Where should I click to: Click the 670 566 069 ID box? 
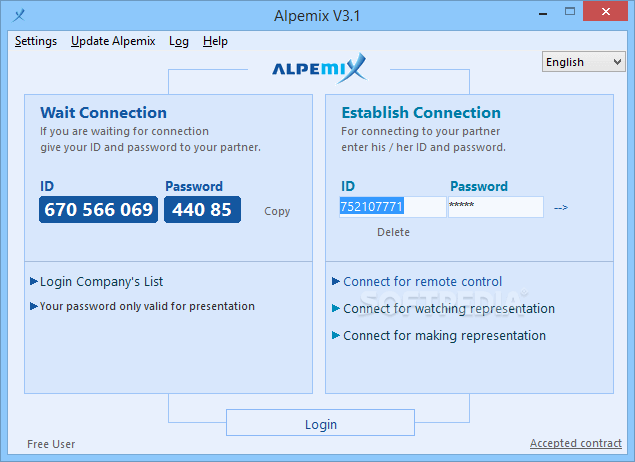pos(98,209)
